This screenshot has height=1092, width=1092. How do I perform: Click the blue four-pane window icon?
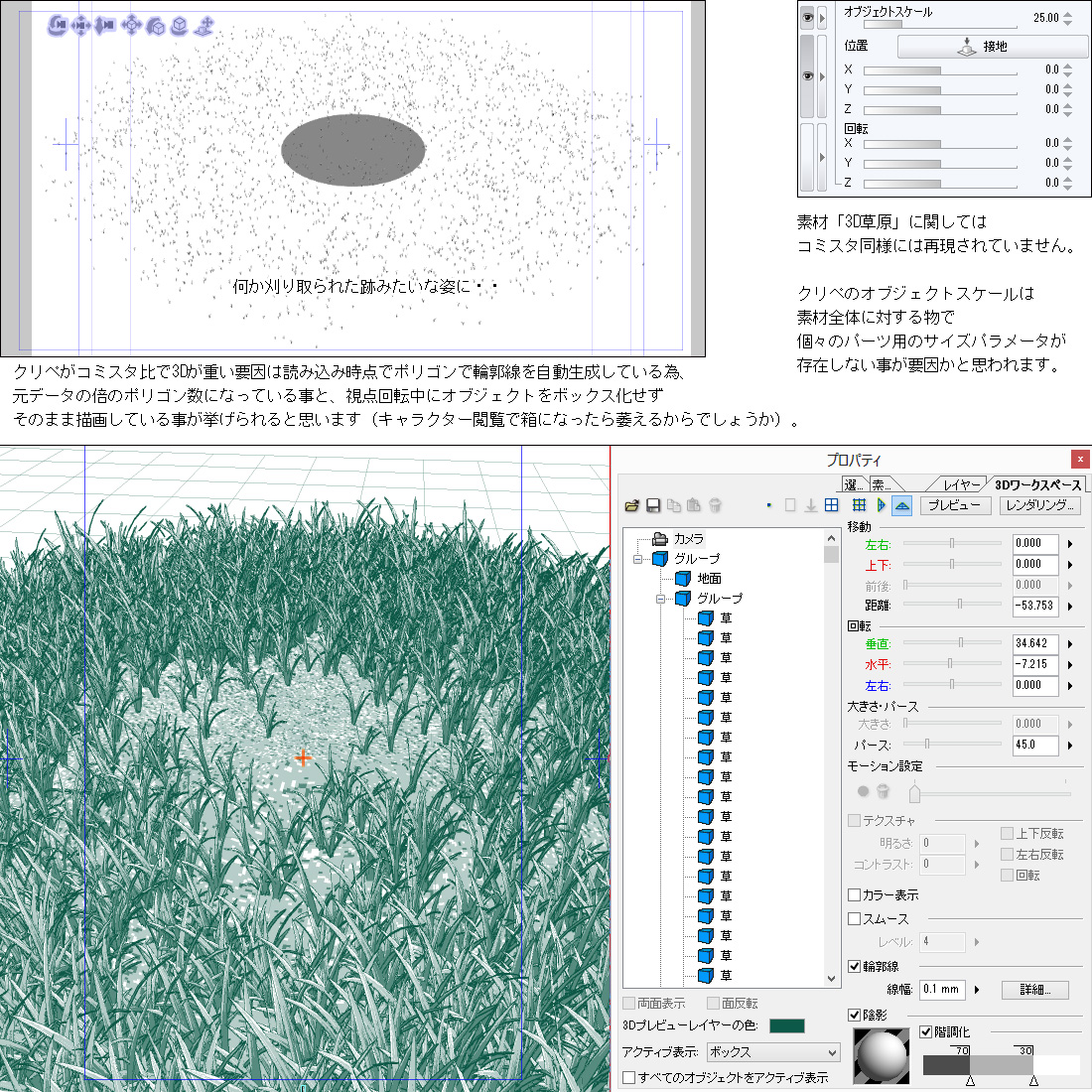click(x=832, y=505)
